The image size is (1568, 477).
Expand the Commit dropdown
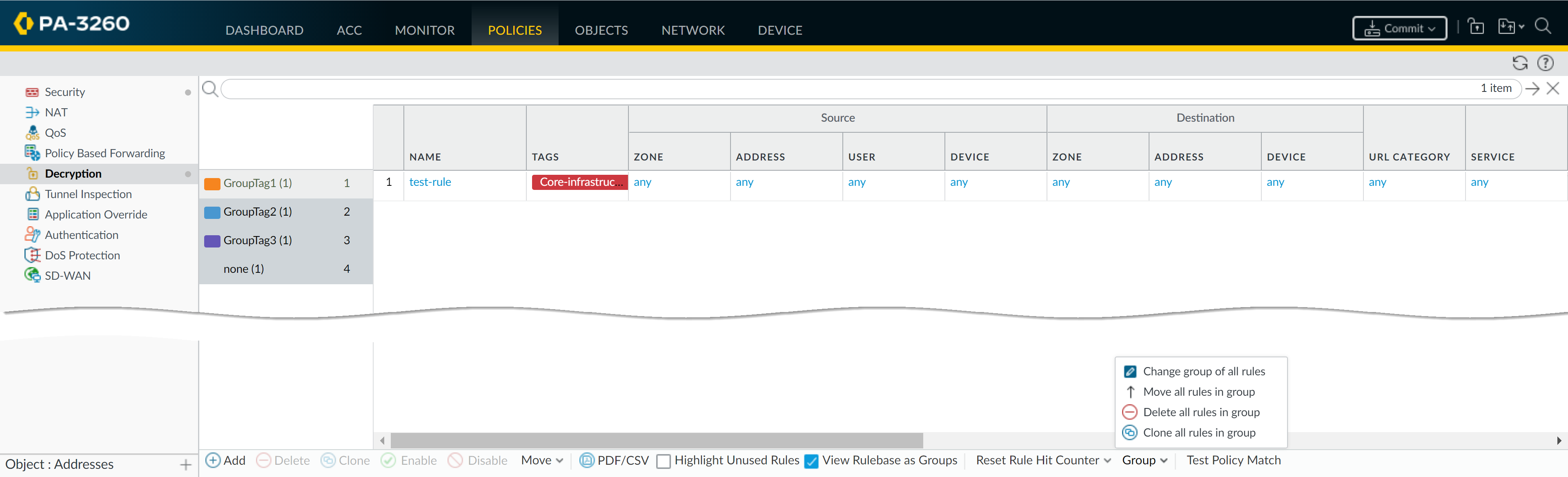(x=1399, y=28)
